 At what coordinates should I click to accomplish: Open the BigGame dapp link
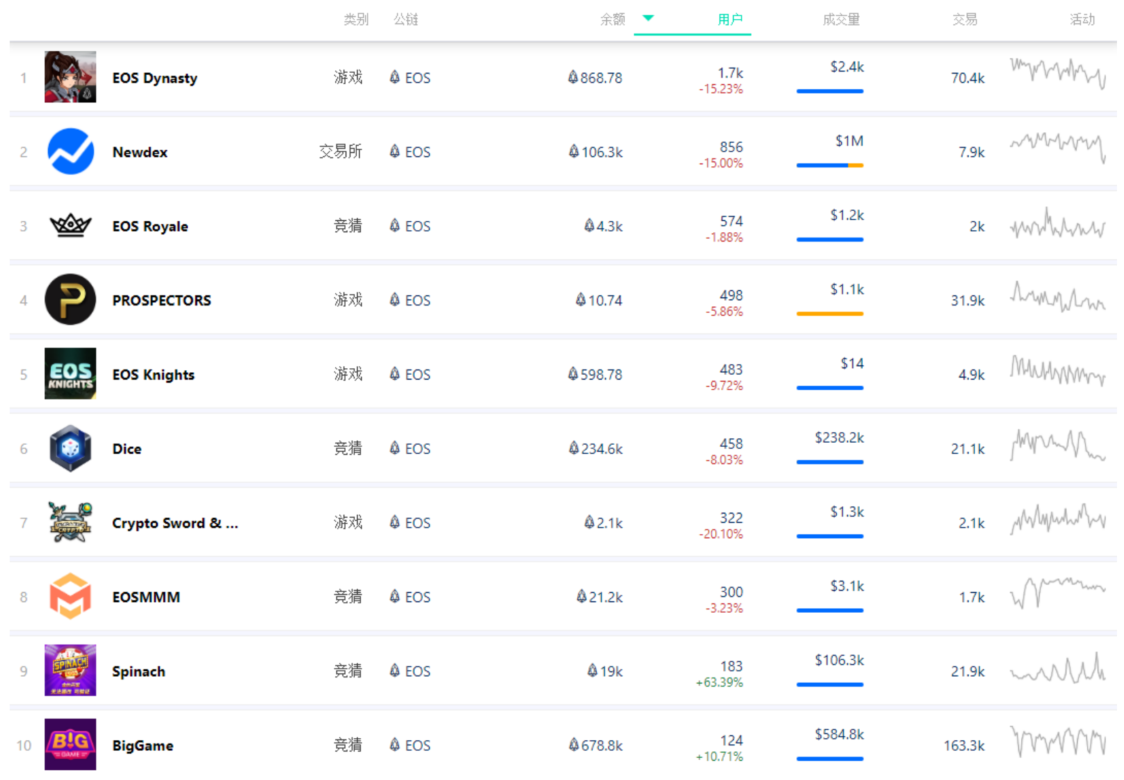pyautogui.click(x=143, y=746)
